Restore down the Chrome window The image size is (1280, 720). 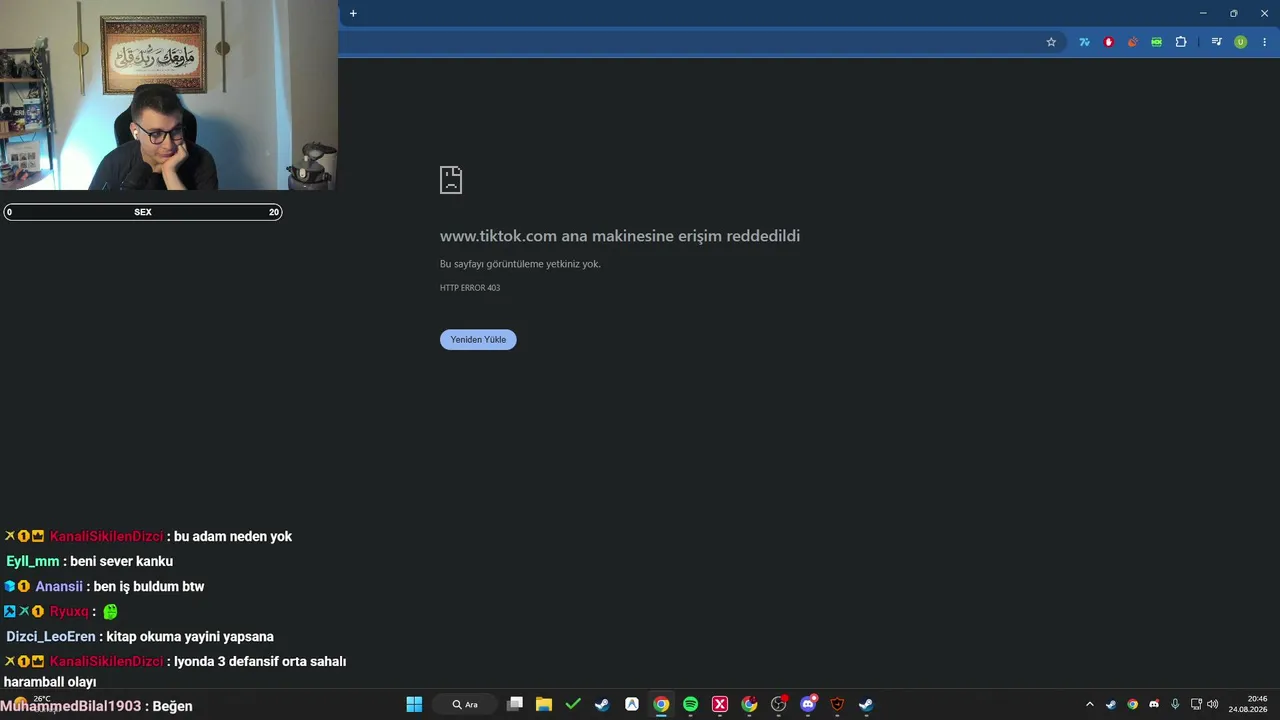tap(1233, 13)
